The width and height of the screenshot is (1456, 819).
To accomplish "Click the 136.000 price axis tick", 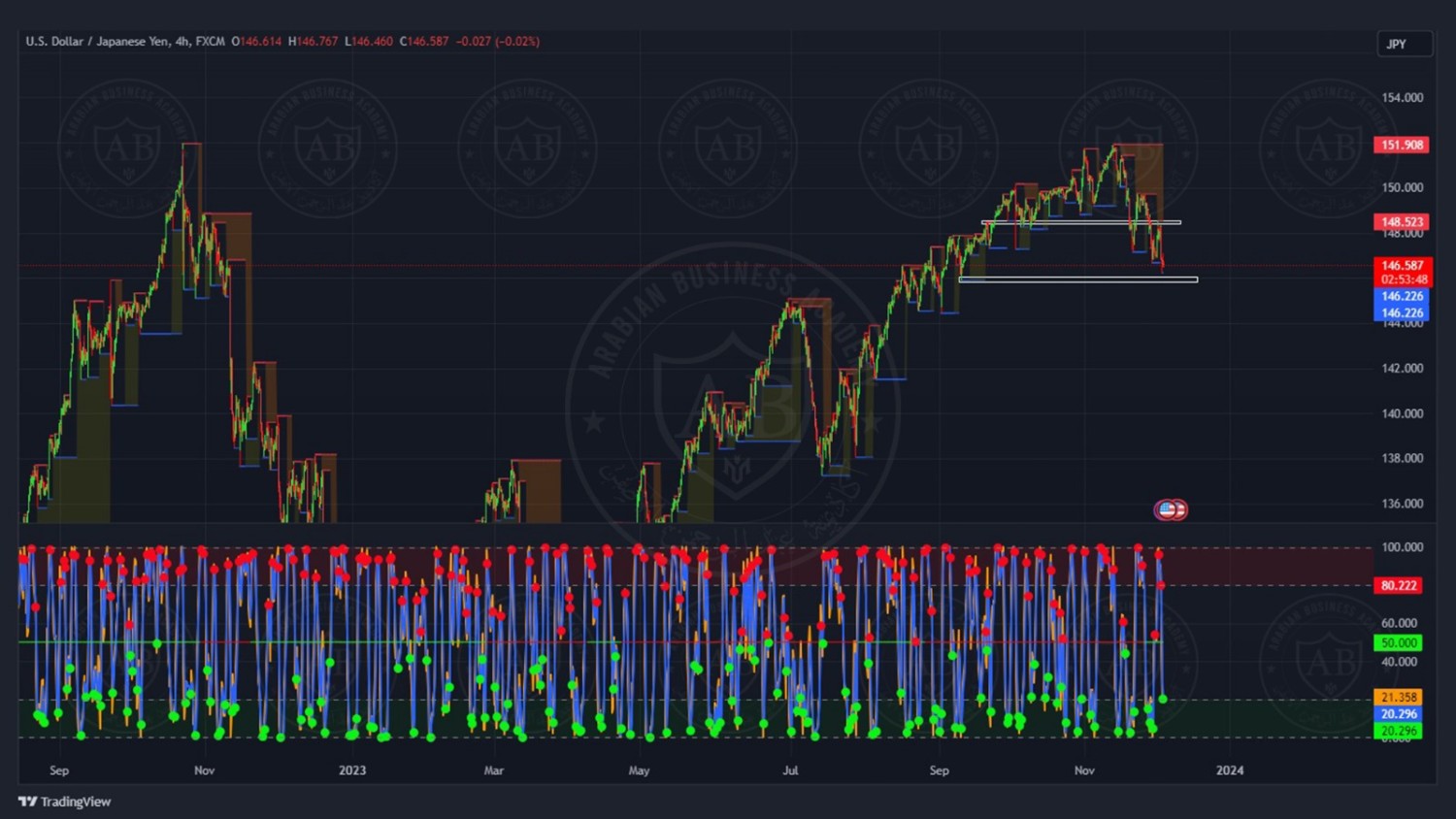I will point(1402,504).
